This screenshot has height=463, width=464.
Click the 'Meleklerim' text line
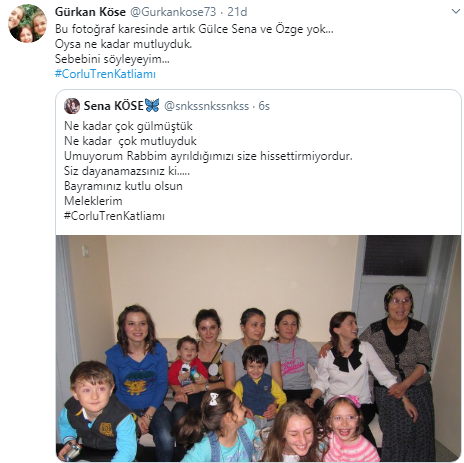pos(93,201)
